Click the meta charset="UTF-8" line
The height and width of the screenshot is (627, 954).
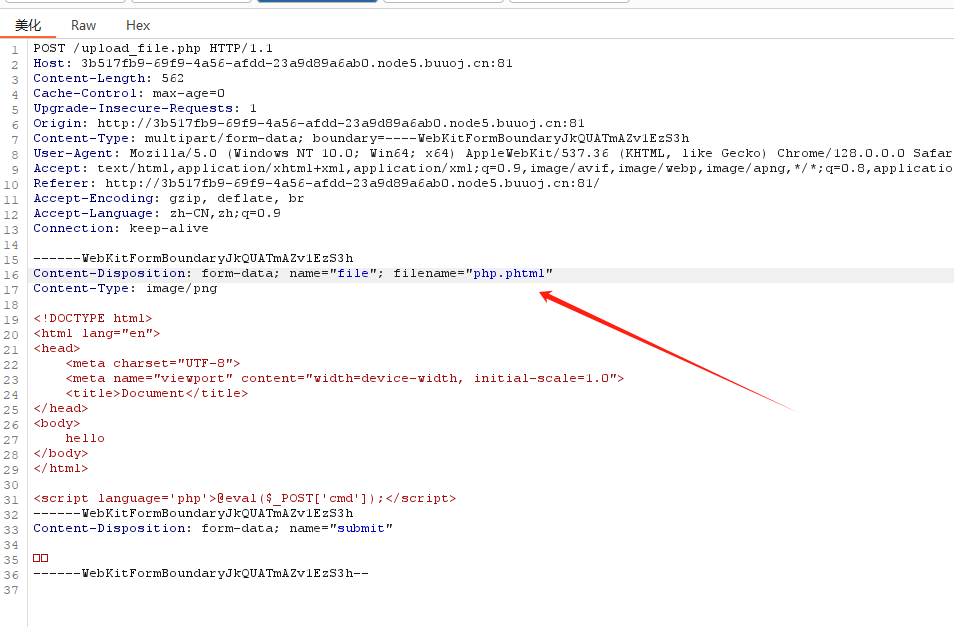153,363
